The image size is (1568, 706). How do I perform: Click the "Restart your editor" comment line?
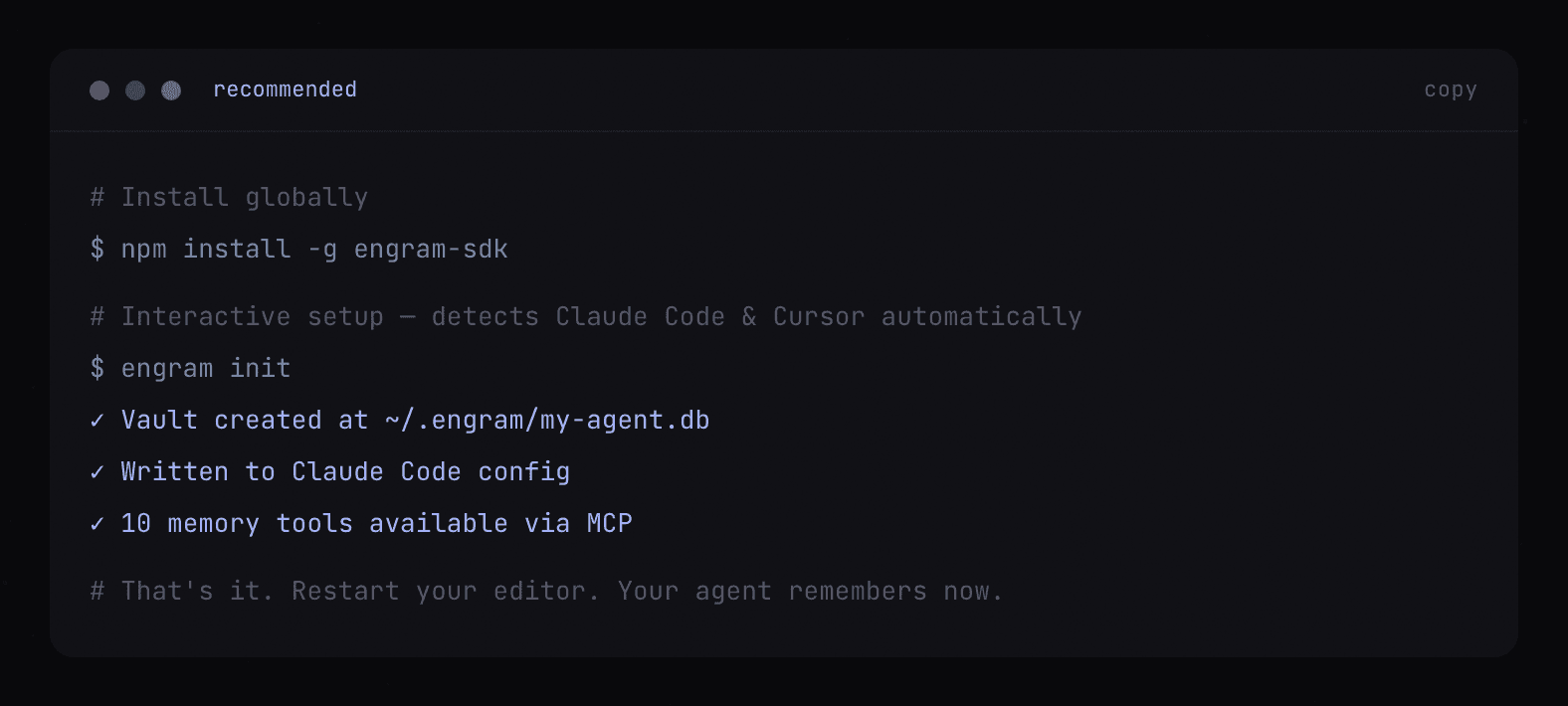546,591
